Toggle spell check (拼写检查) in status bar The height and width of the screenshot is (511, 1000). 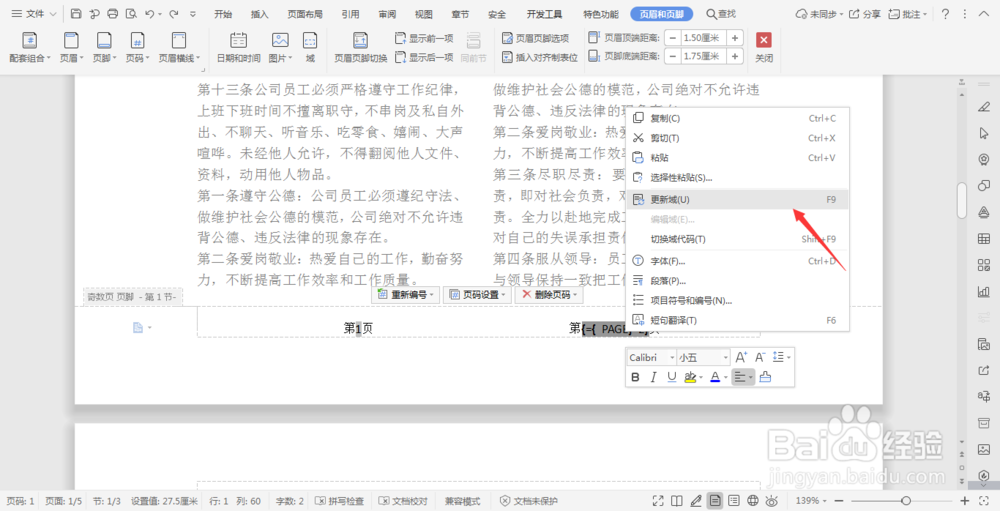pos(340,501)
